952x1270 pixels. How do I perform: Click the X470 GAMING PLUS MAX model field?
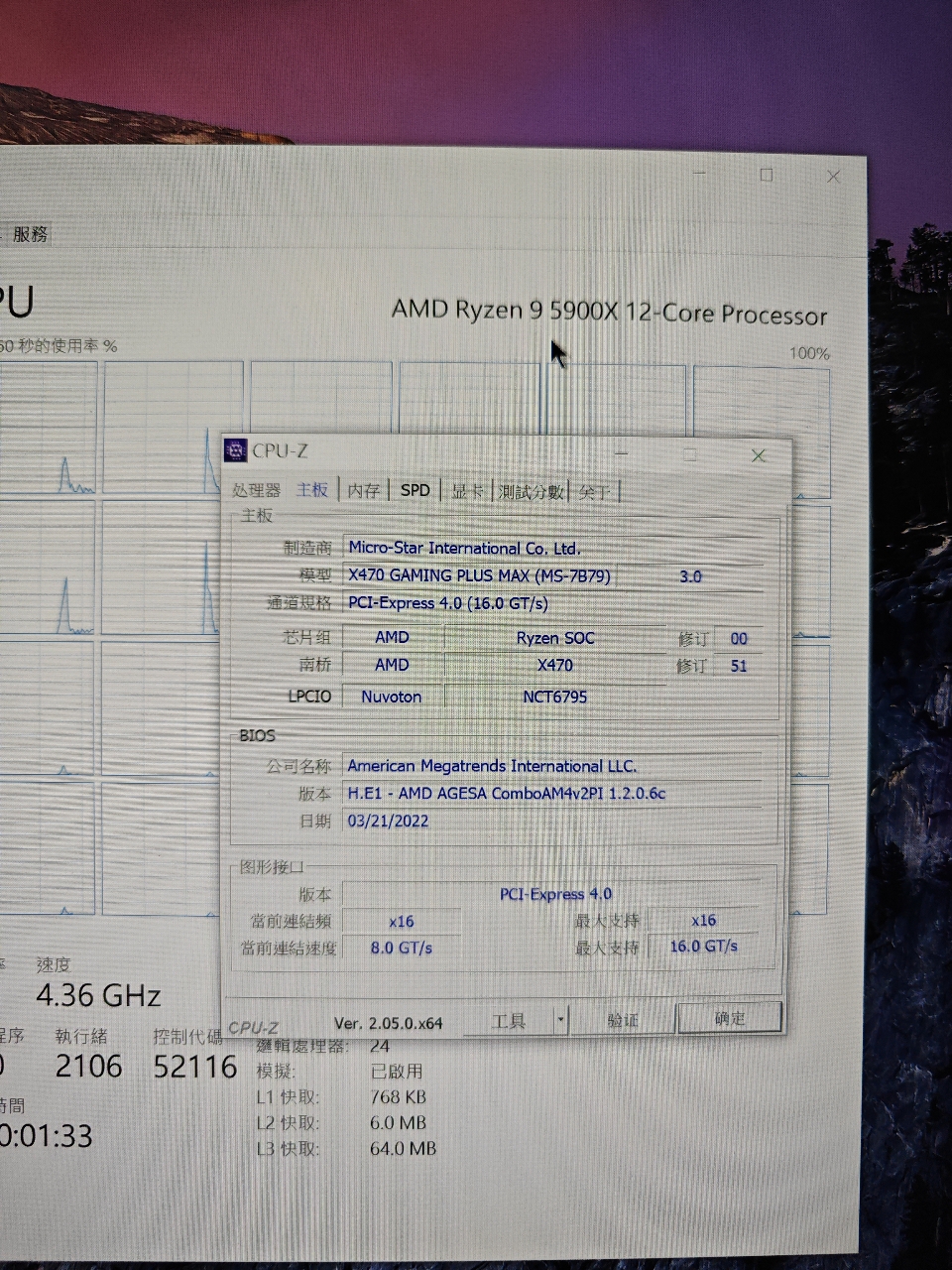pos(479,575)
